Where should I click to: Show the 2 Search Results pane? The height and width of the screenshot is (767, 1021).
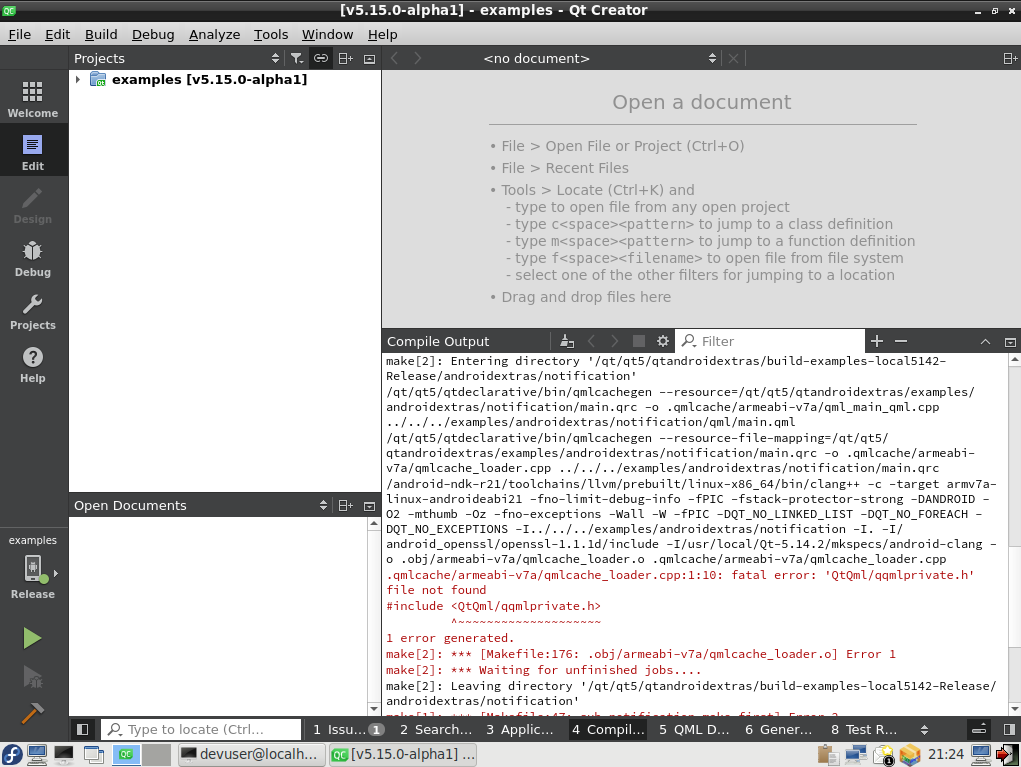[436, 730]
